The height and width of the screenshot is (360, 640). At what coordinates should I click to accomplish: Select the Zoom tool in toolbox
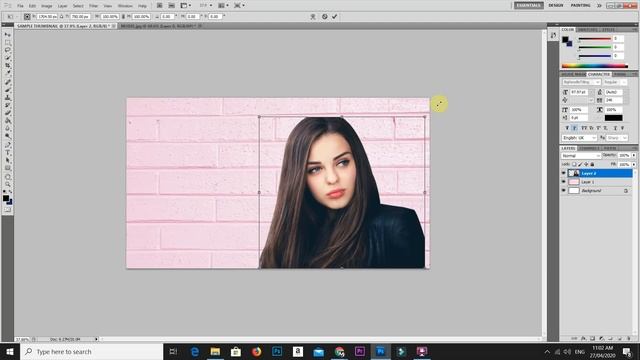(x=8, y=185)
